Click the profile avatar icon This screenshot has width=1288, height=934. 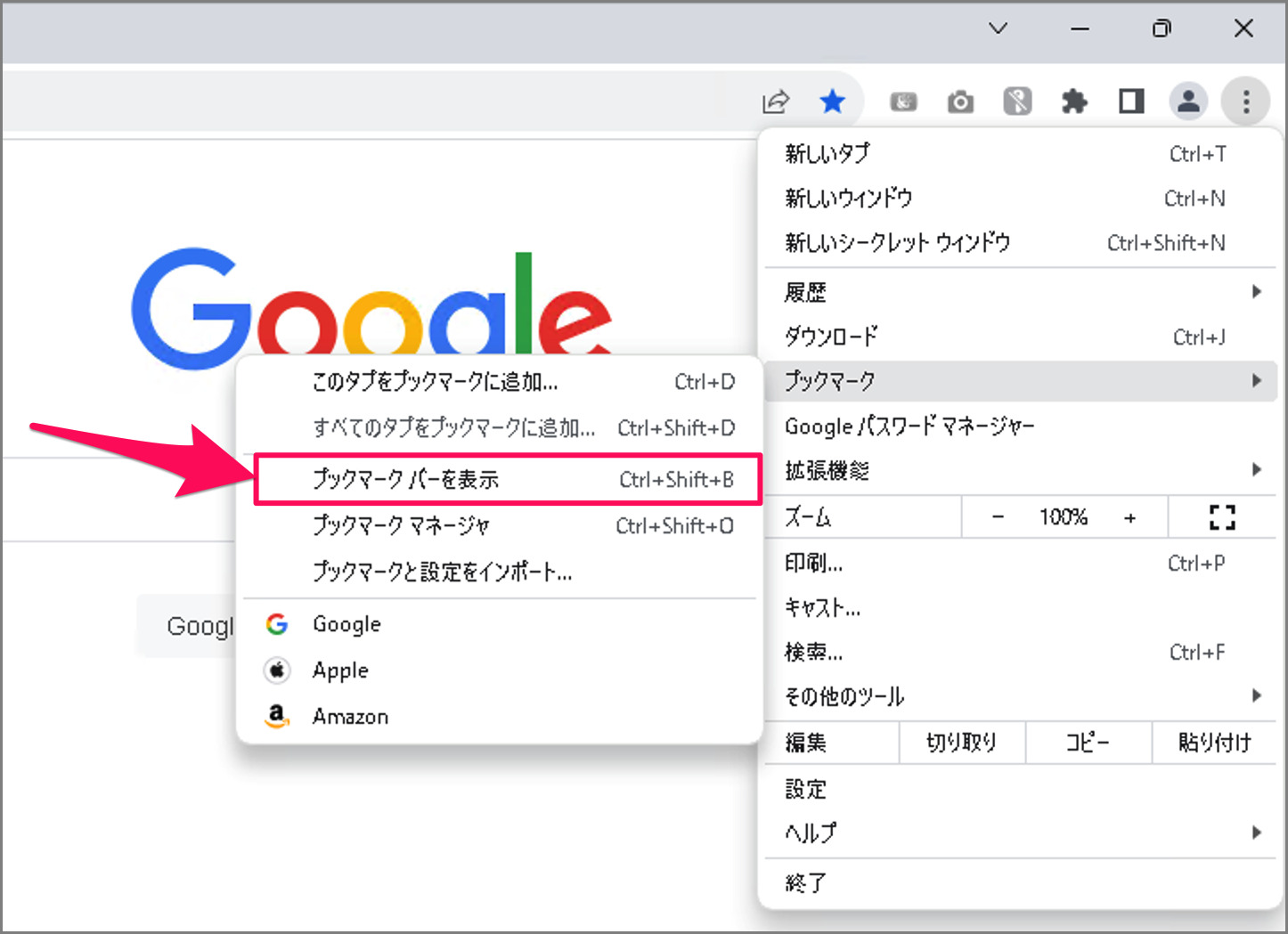[x=1188, y=101]
